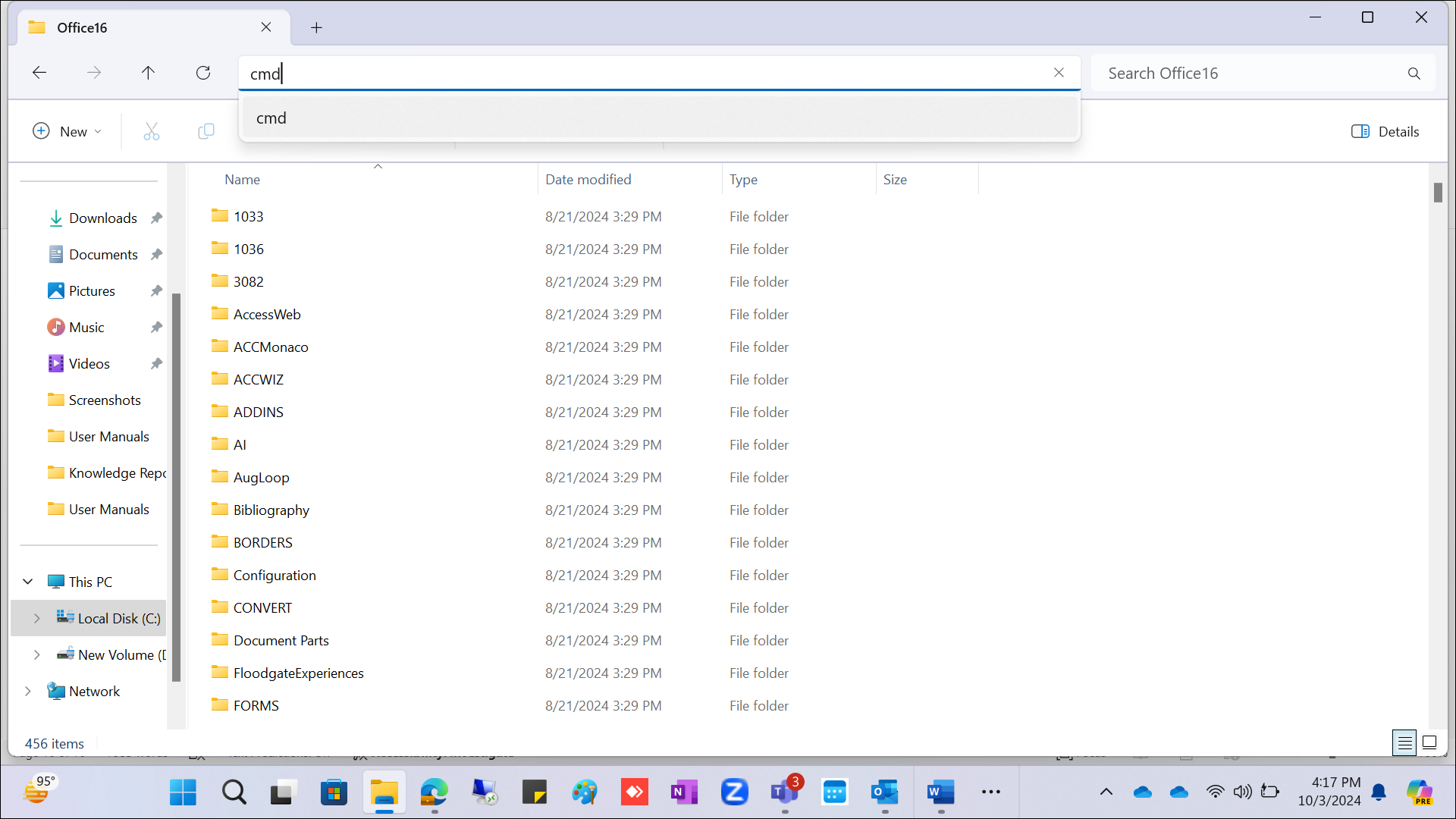Select the cmd suggestion in dropdown

[x=271, y=118]
